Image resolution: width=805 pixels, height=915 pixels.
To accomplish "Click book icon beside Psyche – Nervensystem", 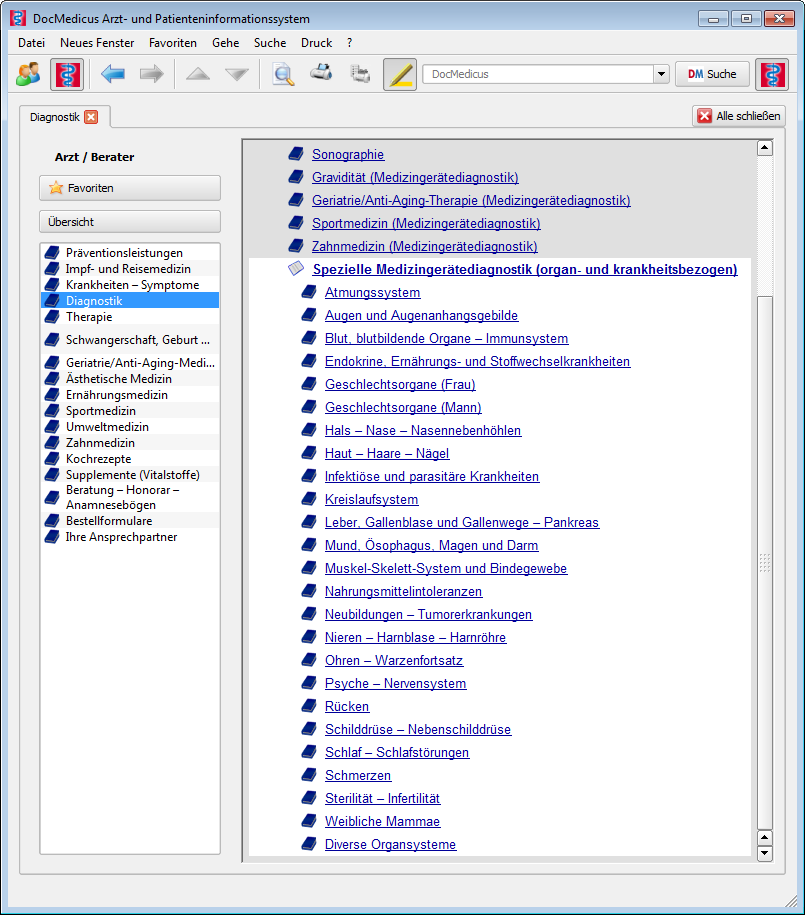I will (x=309, y=683).
